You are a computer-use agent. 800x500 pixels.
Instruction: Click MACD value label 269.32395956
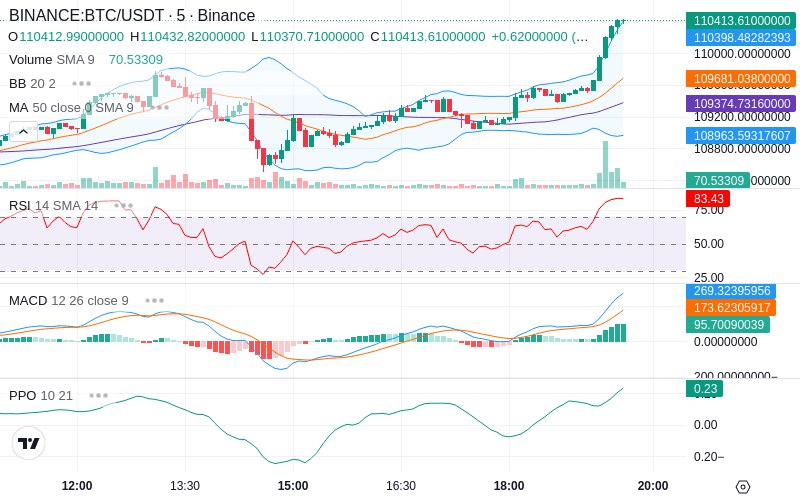[x=731, y=291]
